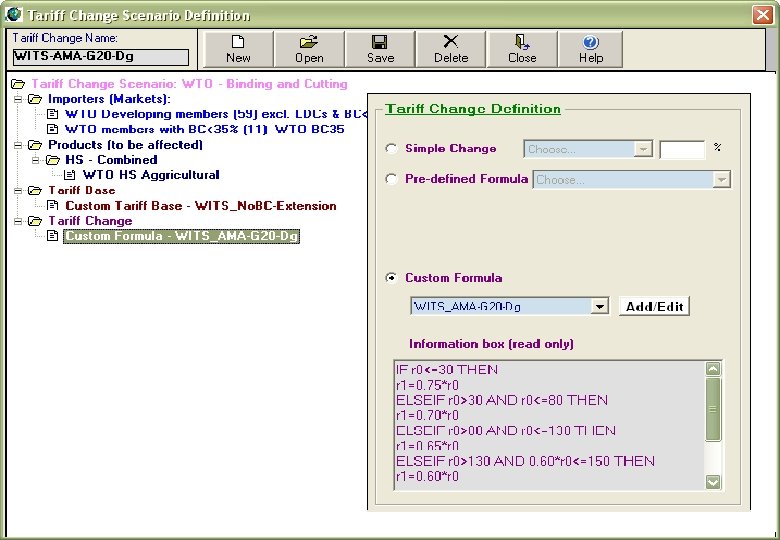Click document icon beside WTO HS Agricultural
The image size is (780, 540).
click(x=70, y=175)
